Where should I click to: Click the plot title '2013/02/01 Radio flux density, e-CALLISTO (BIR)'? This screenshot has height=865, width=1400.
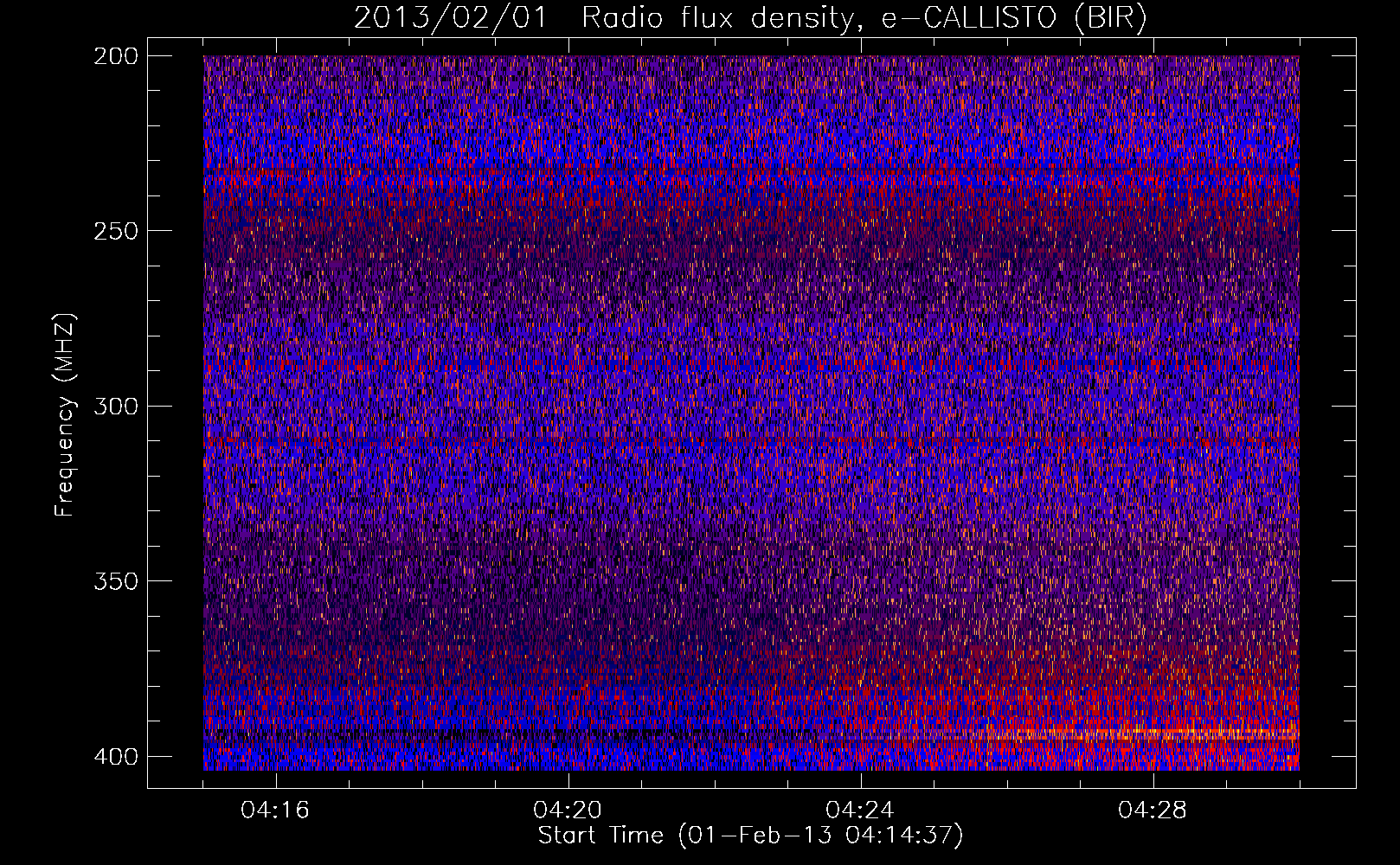coord(751,17)
